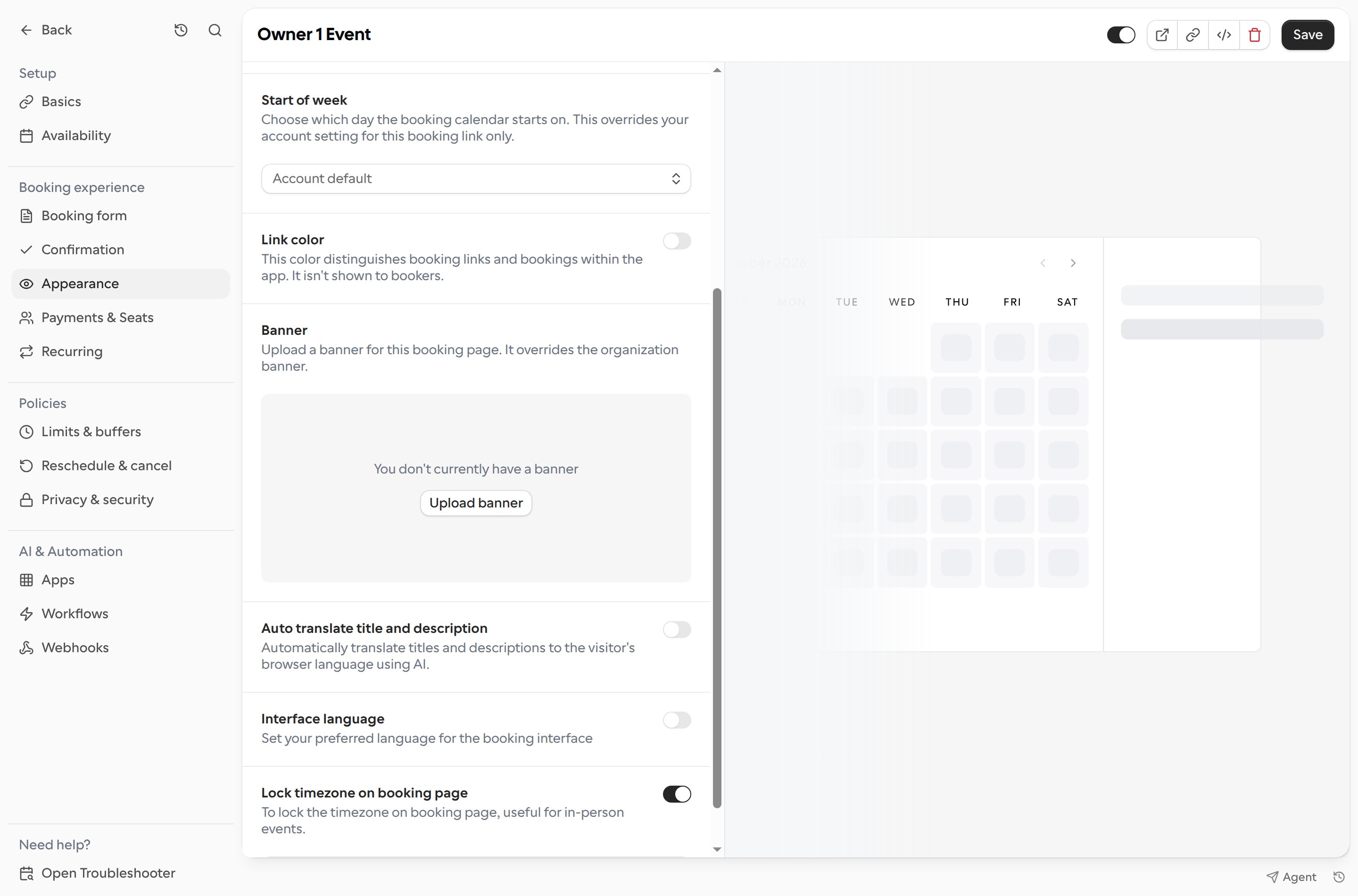Disable Lock timezone on booking page
The width and height of the screenshot is (1358, 896).
tap(677, 794)
